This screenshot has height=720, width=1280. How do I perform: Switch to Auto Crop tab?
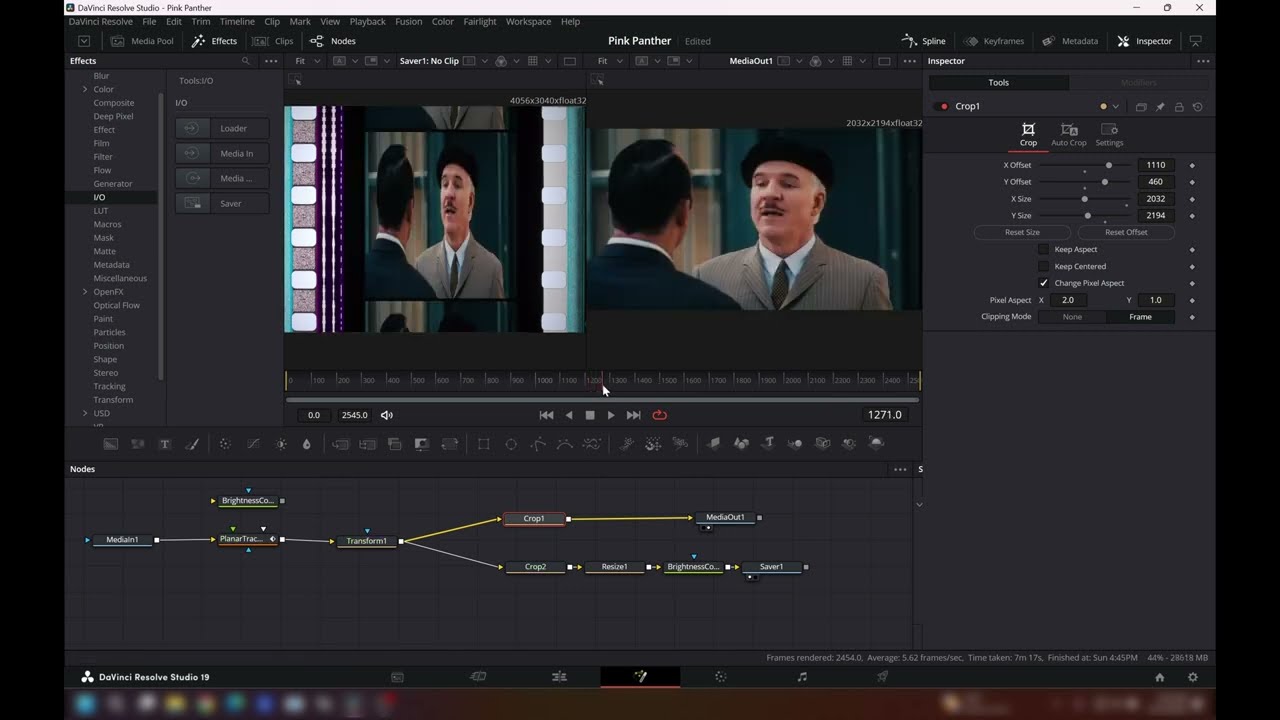1068,134
